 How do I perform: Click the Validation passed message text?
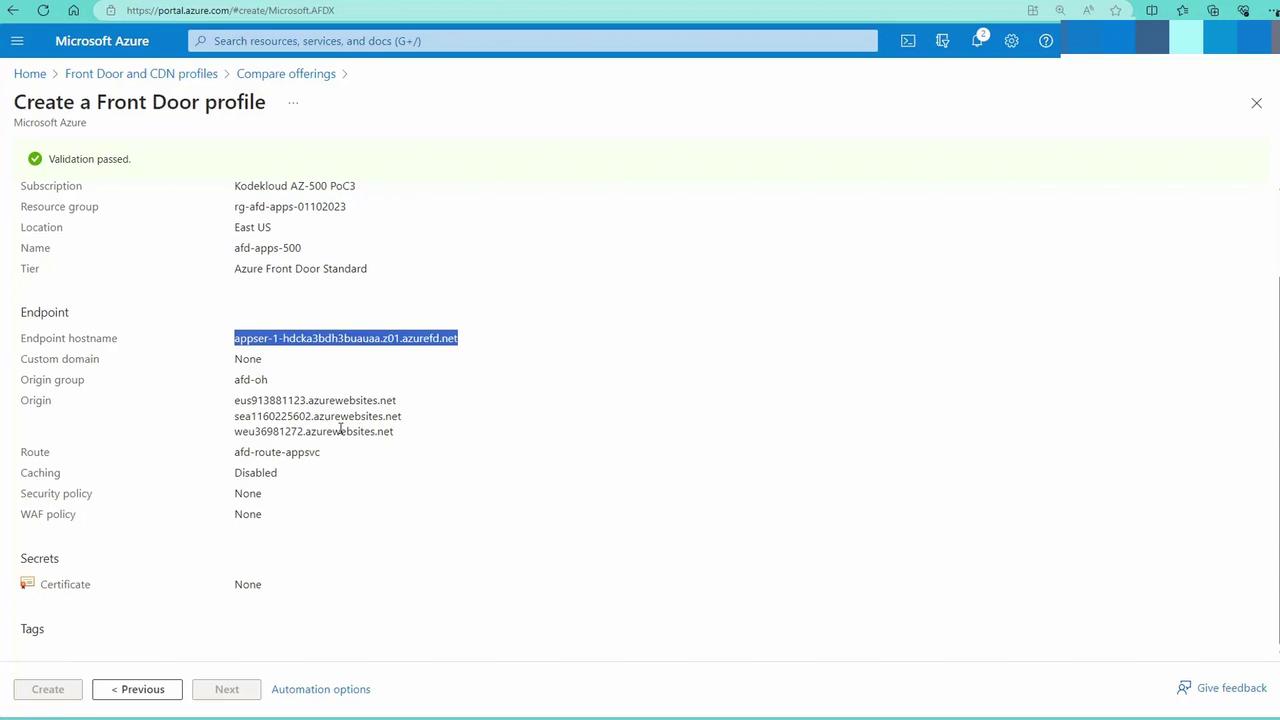(90, 159)
